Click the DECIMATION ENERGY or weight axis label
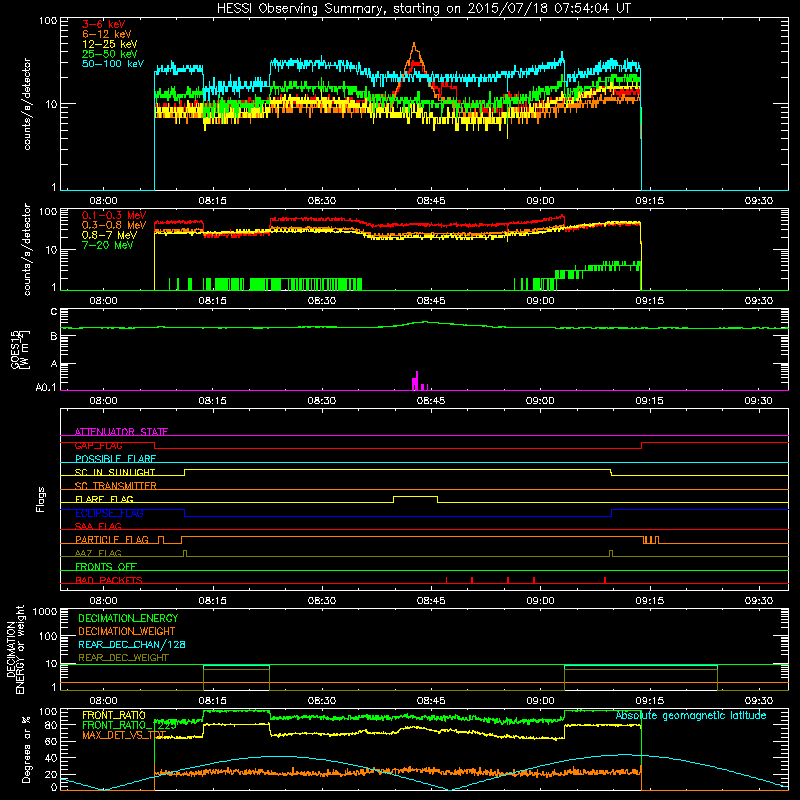This screenshot has width=800, height=800. pos(15,649)
